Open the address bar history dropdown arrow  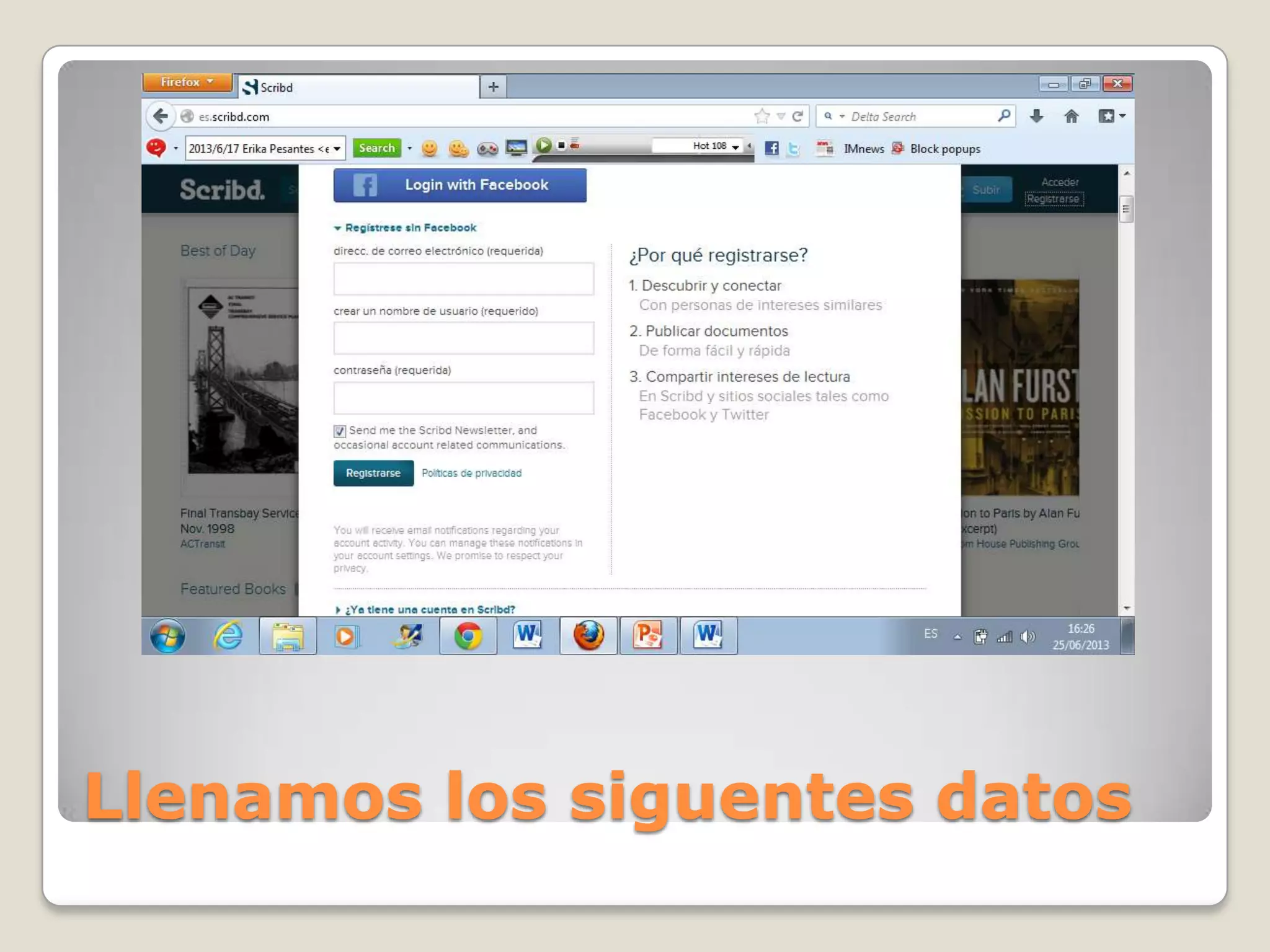(x=781, y=117)
